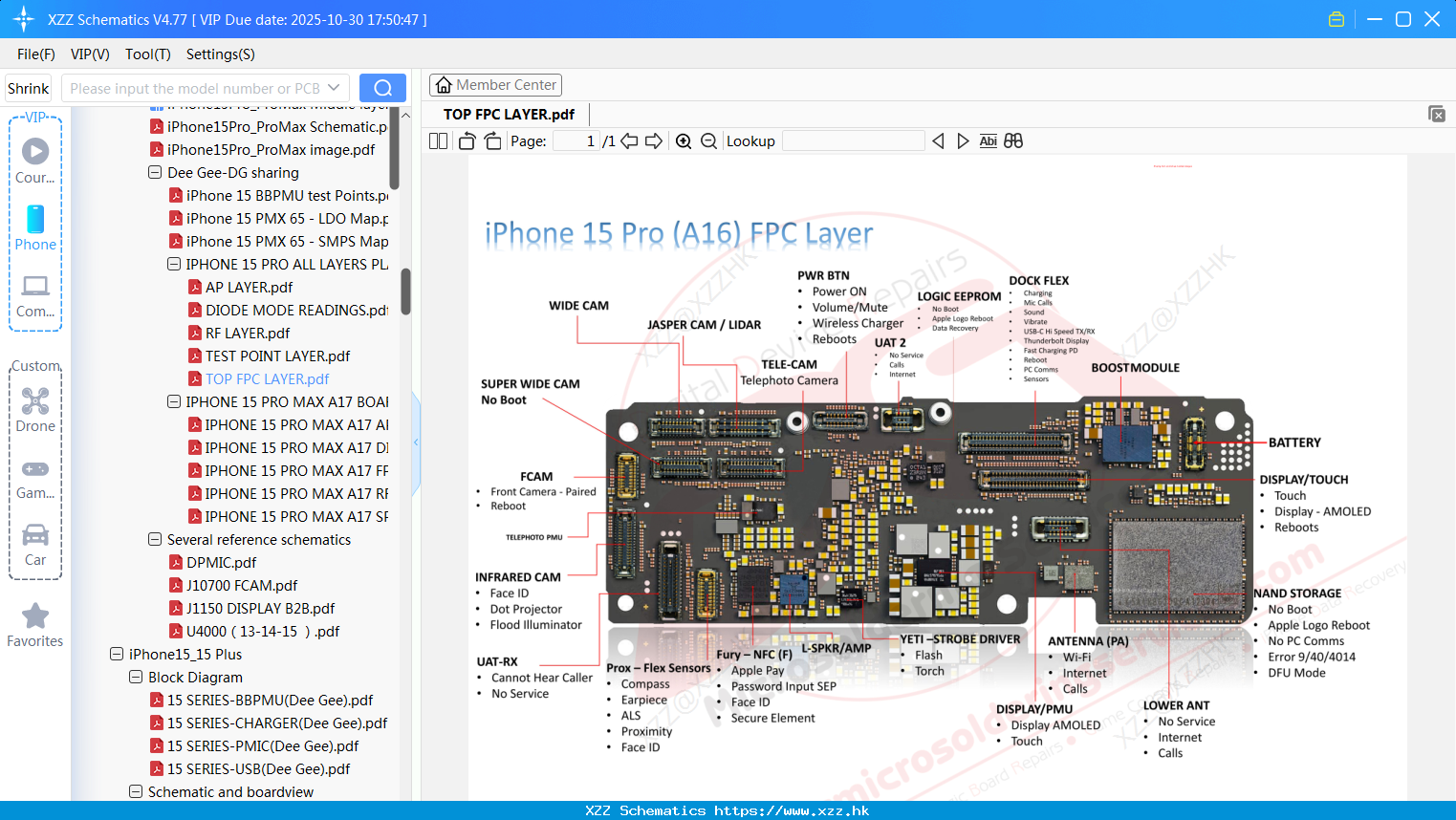Image resolution: width=1456 pixels, height=820 pixels.
Task: Collapse the iPhone15_15 Plus node
Action: pyautogui.click(x=117, y=654)
